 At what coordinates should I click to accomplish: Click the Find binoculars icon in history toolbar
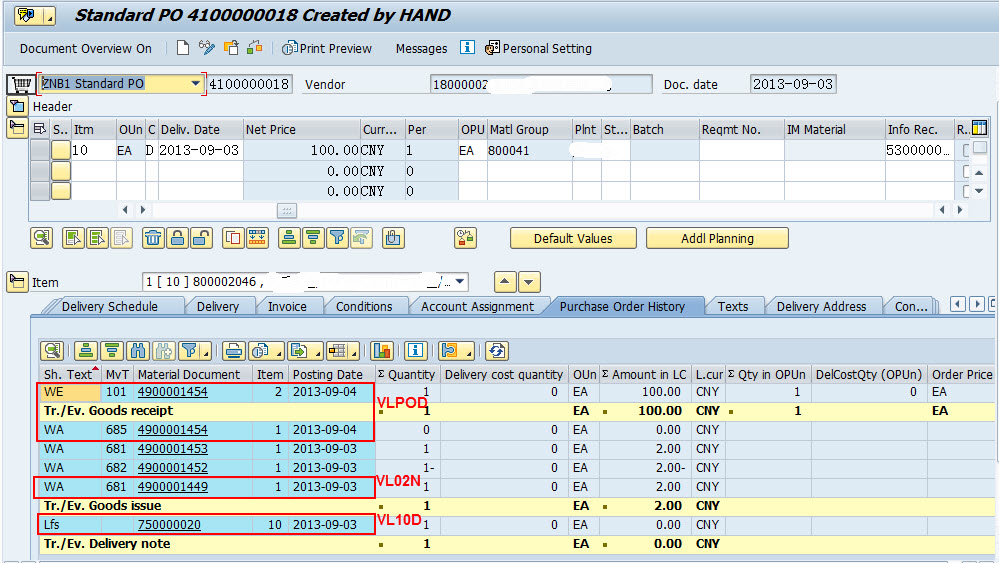(x=138, y=351)
